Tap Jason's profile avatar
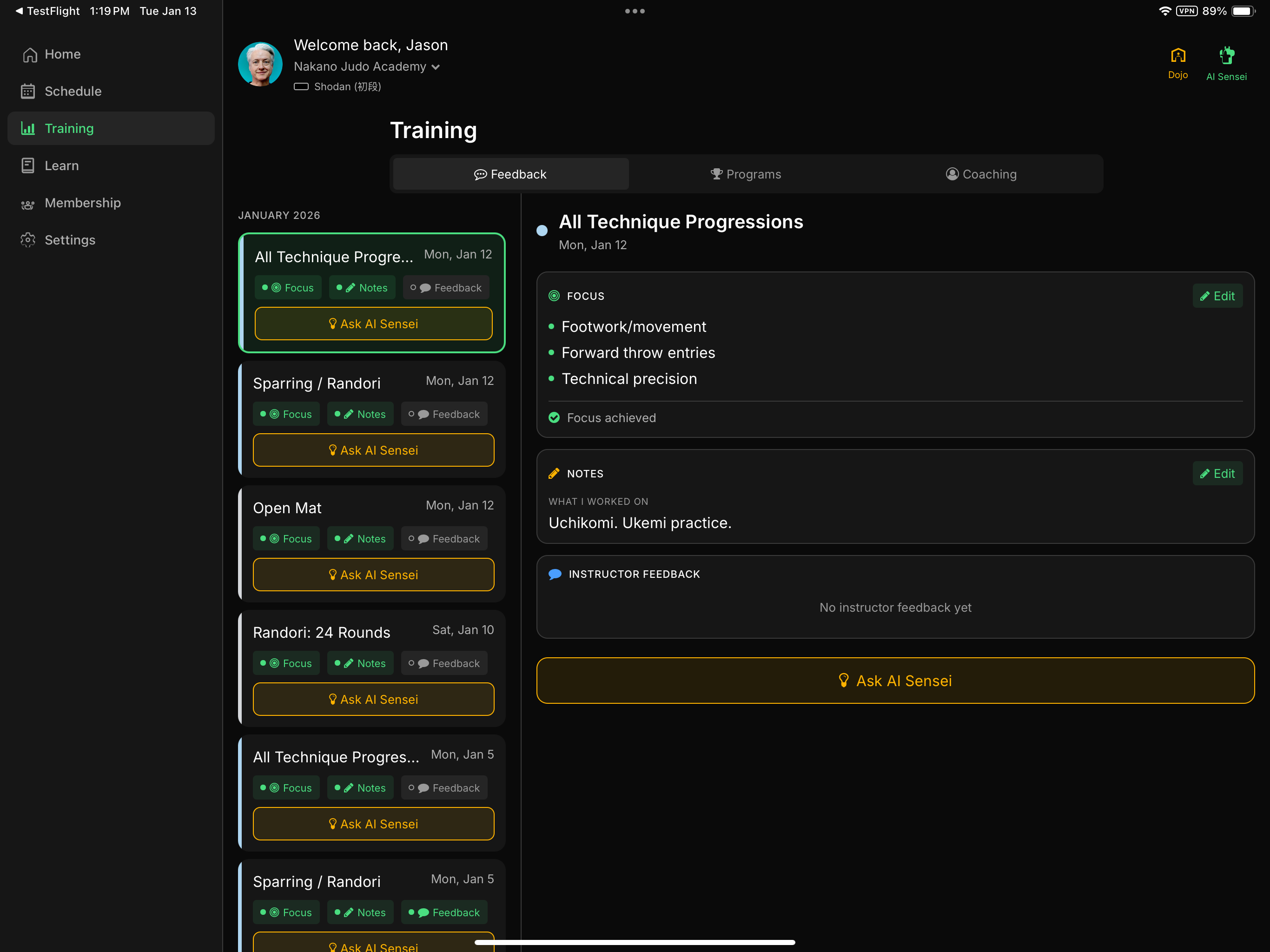 tap(260, 64)
